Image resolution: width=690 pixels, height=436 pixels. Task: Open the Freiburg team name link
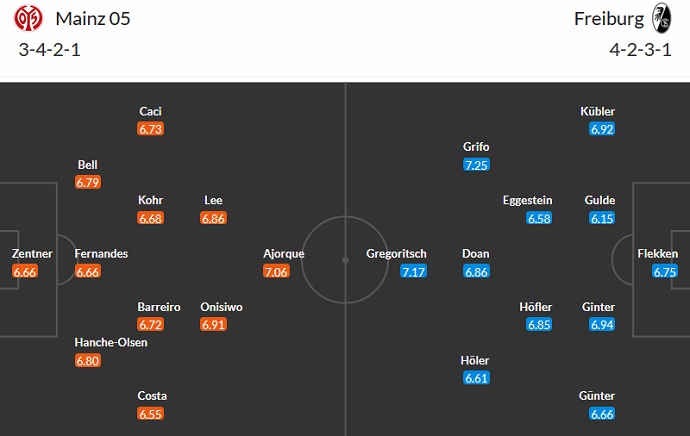[x=608, y=19]
